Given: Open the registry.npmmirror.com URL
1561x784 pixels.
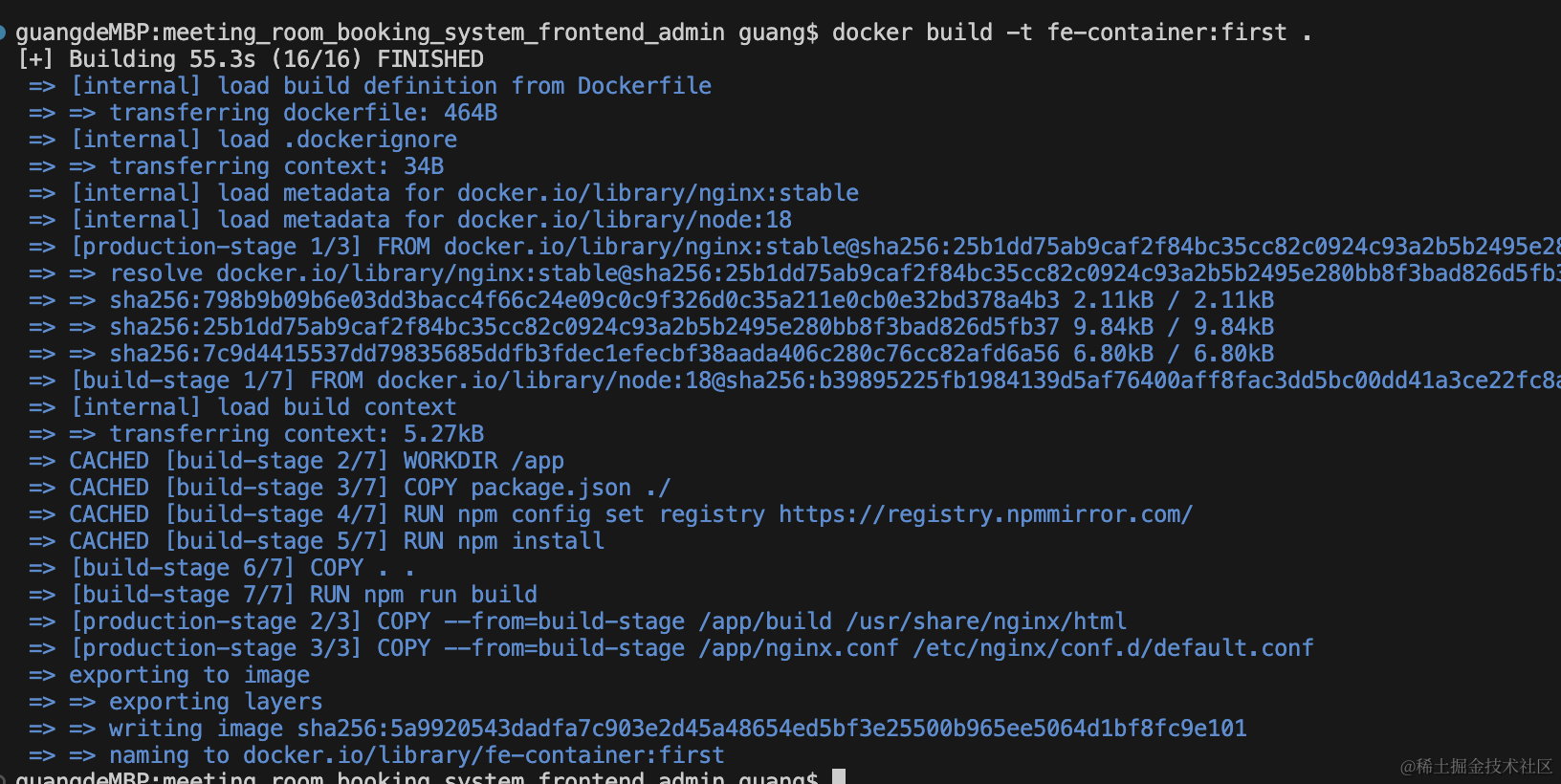Looking at the screenshot, I should coord(985,514).
